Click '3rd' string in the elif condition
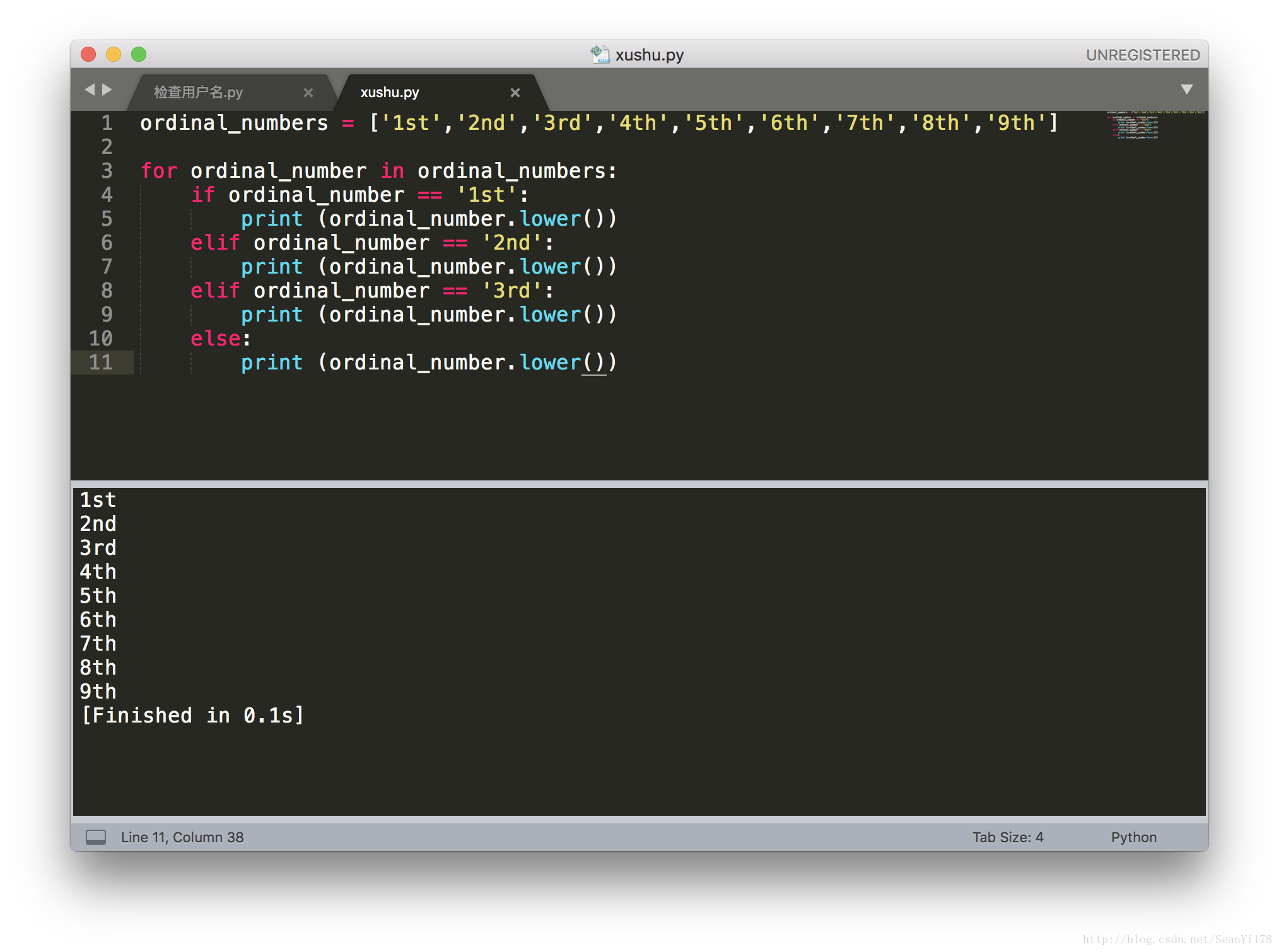Viewport: 1279px width, 952px height. coord(511,290)
